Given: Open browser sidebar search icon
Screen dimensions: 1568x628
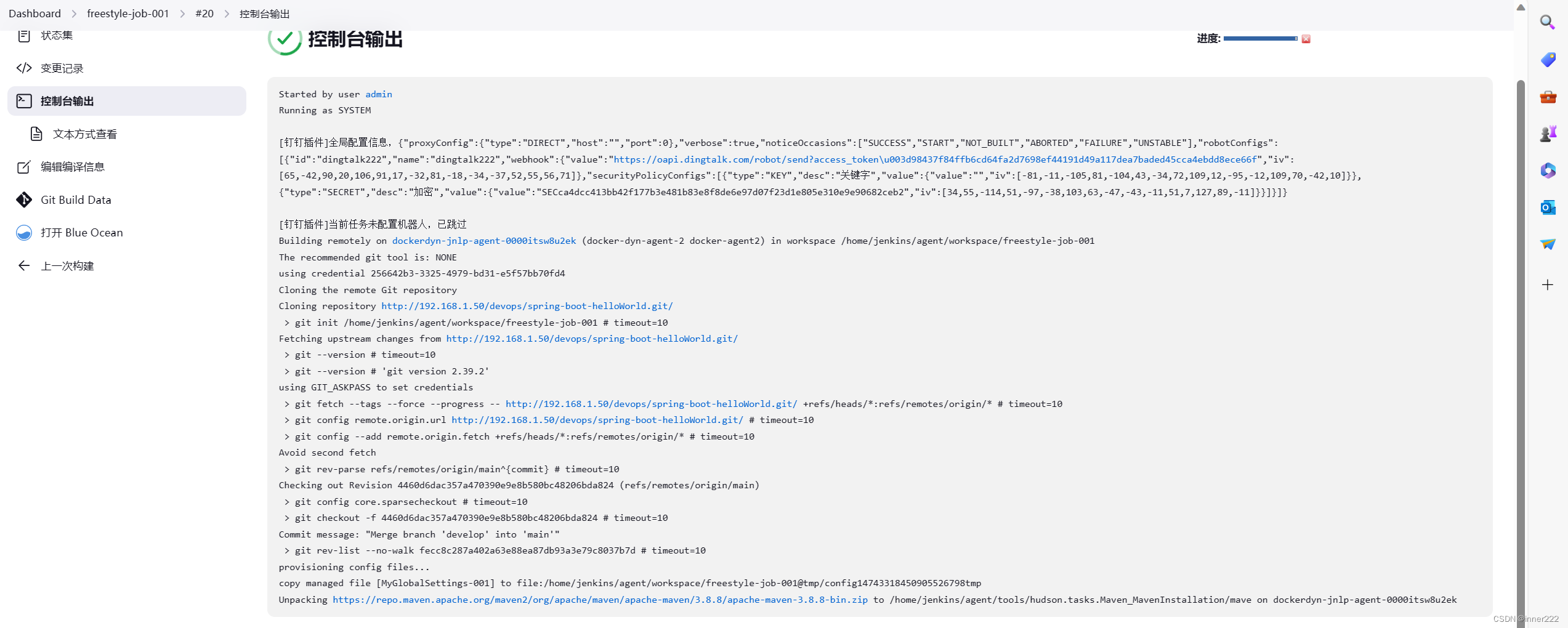Looking at the screenshot, I should pyautogui.click(x=1548, y=23).
